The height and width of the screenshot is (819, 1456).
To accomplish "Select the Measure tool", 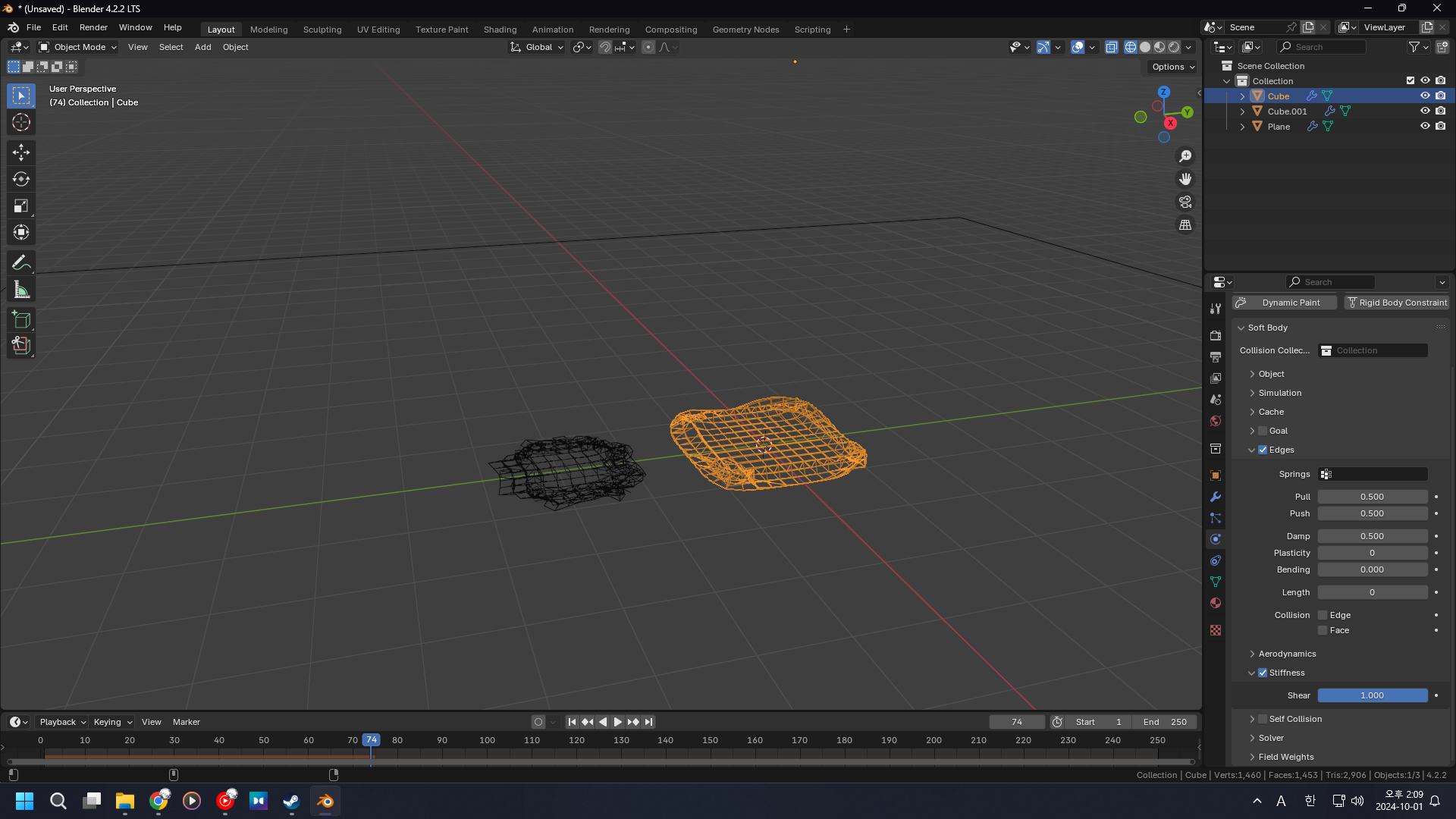I will pyautogui.click(x=21, y=290).
